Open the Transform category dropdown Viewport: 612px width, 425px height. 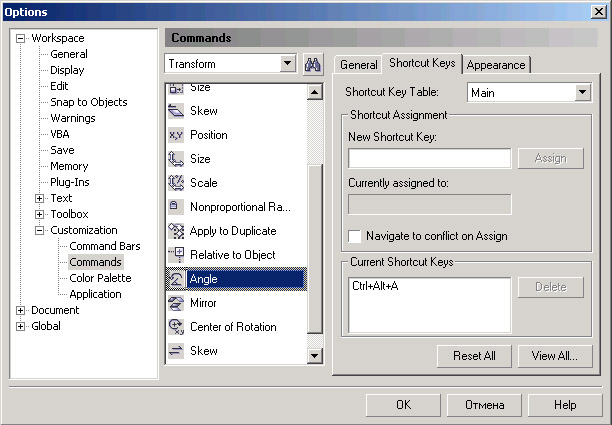[288, 63]
